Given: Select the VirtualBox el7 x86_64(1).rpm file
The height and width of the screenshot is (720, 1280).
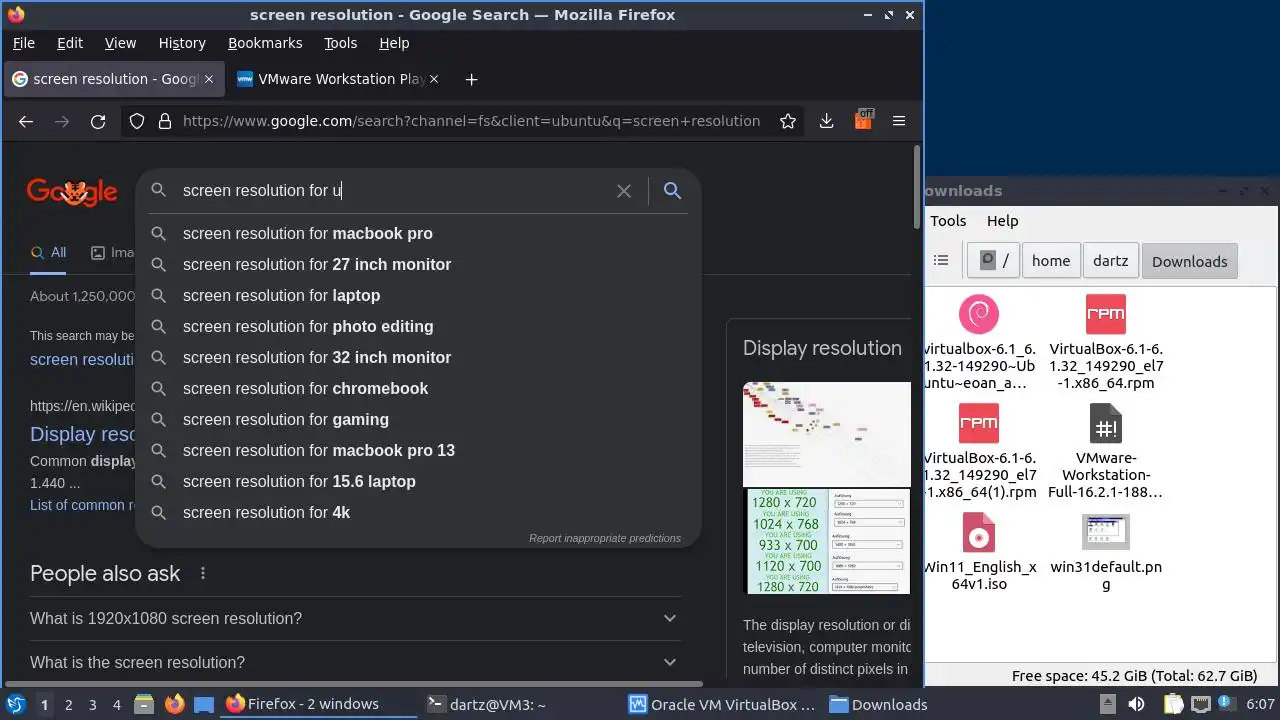Looking at the screenshot, I should tap(979, 450).
